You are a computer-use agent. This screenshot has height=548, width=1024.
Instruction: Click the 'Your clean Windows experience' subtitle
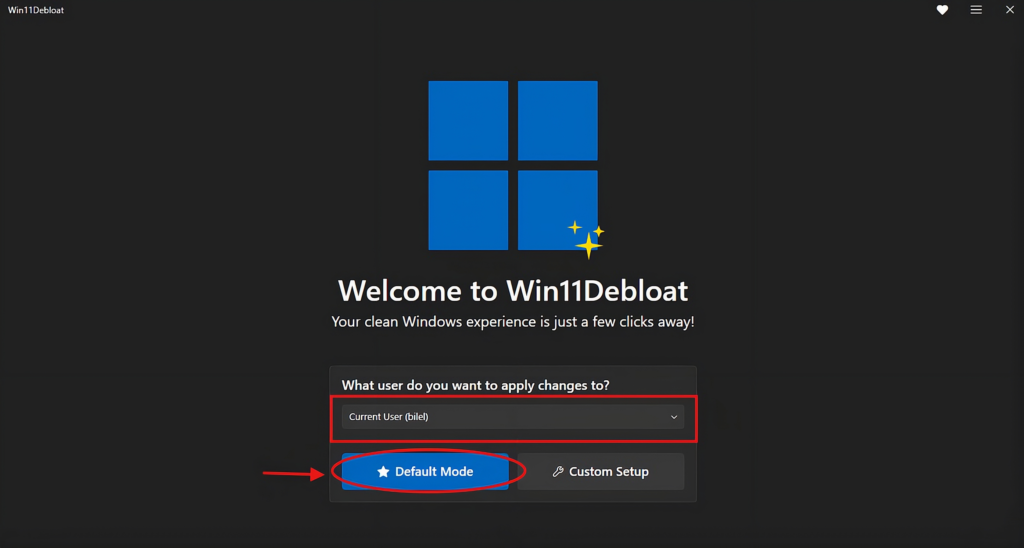point(513,322)
